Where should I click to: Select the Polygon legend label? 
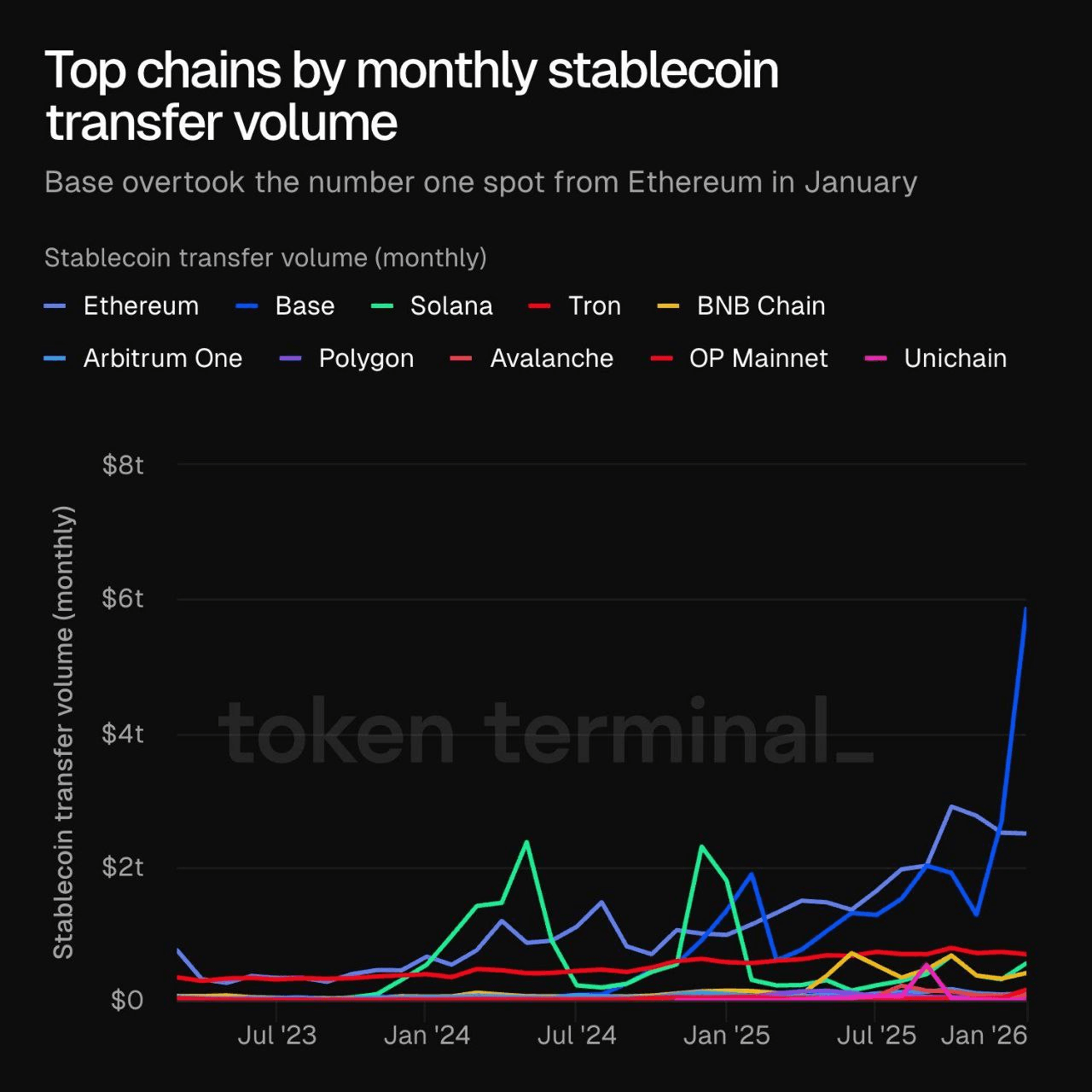point(366,358)
